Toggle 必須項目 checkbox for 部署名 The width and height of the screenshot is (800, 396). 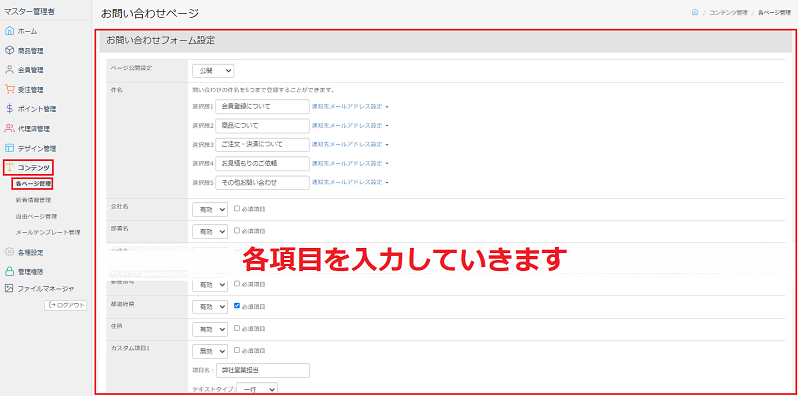(237, 230)
